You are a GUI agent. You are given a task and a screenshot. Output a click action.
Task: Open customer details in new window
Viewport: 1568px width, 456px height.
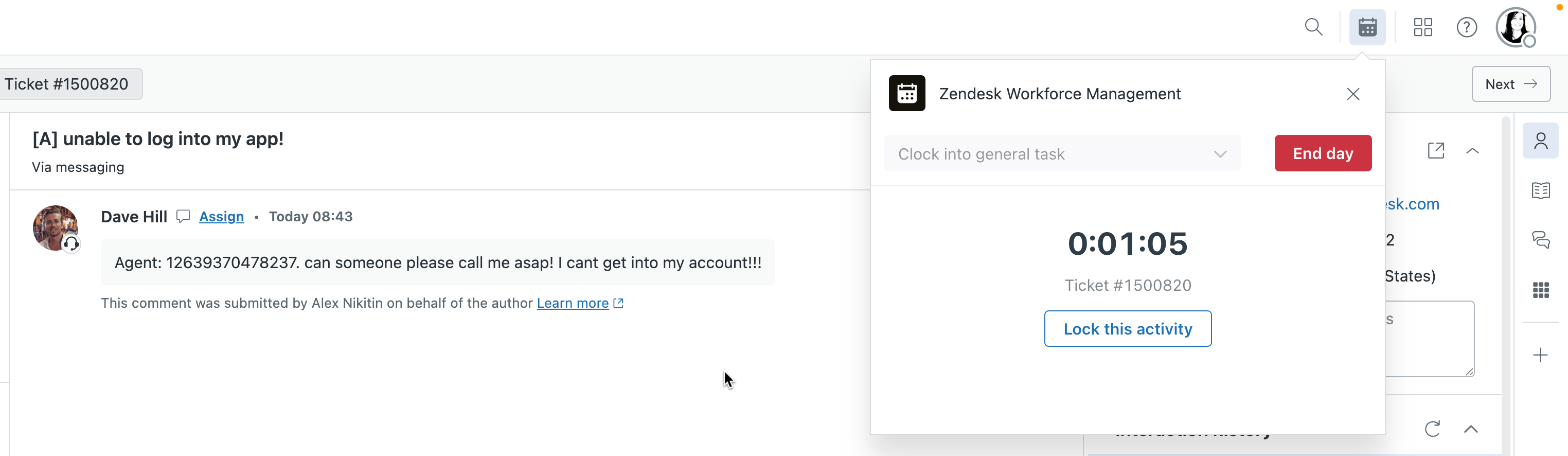pos(1436,150)
